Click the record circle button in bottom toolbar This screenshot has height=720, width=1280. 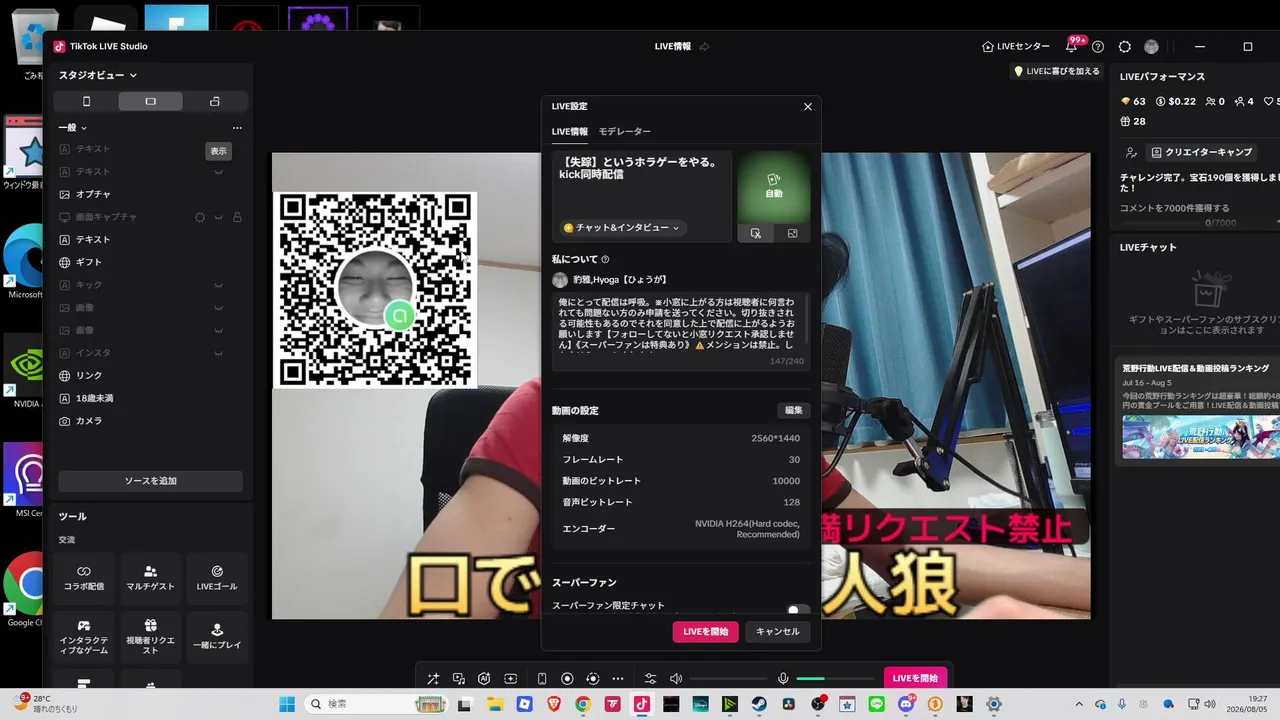567,678
